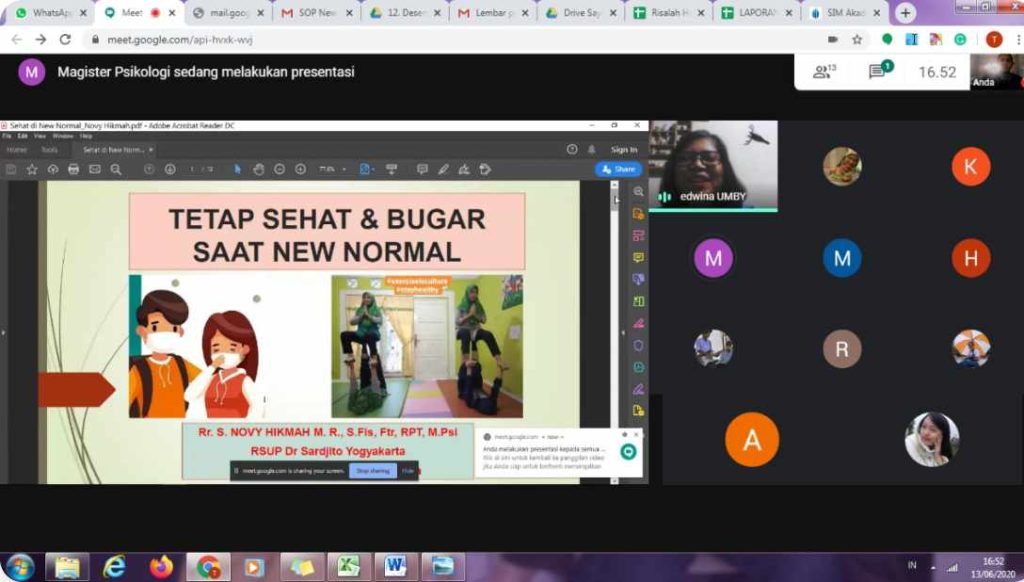Open a new Chrome tab
1024x582 pixels.
pos(905,13)
